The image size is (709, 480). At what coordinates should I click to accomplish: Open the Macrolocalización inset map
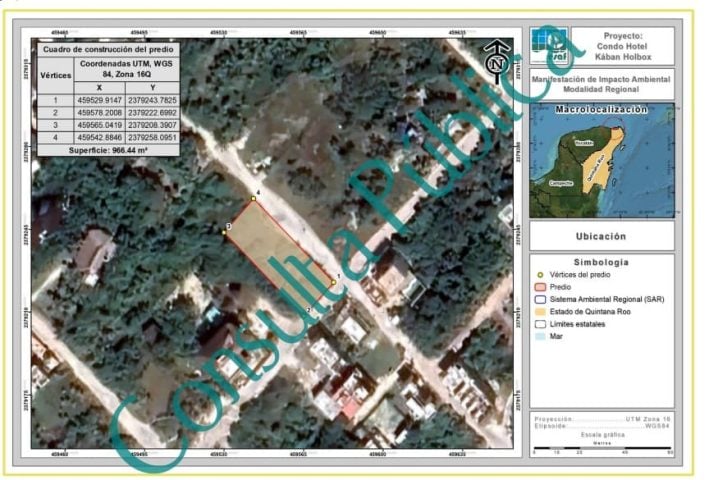[x=602, y=160]
